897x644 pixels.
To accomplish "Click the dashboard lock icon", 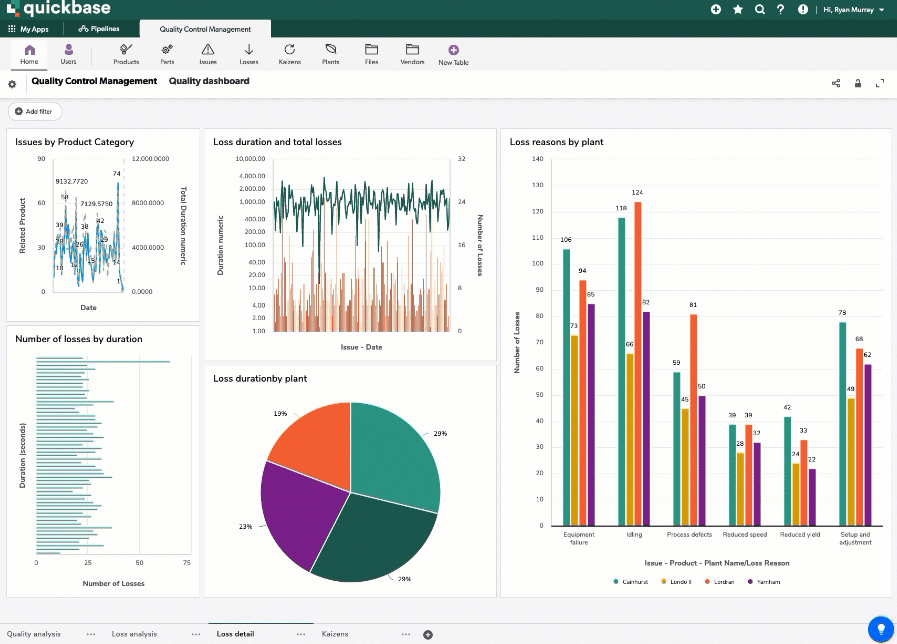I will tap(858, 83).
